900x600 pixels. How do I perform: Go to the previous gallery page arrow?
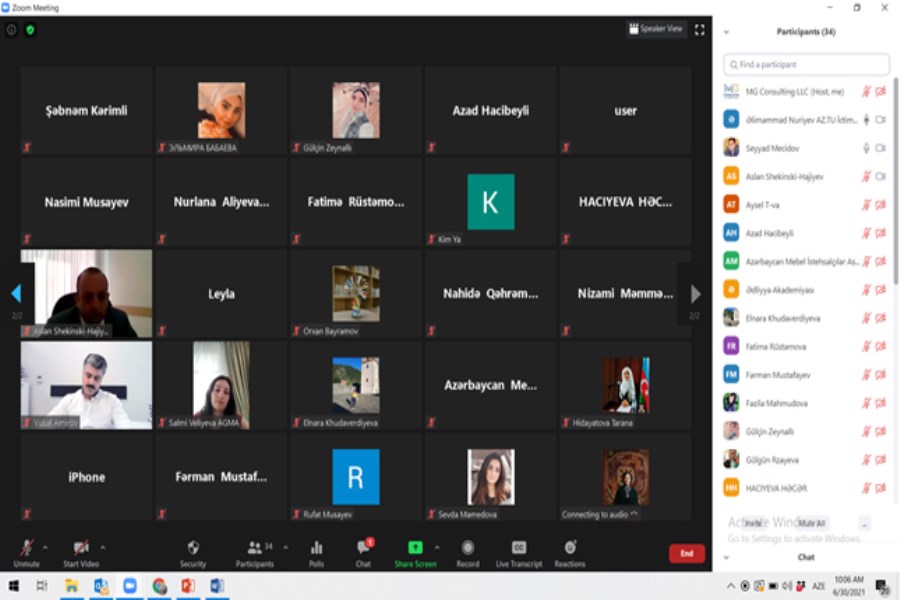click(x=16, y=293)
